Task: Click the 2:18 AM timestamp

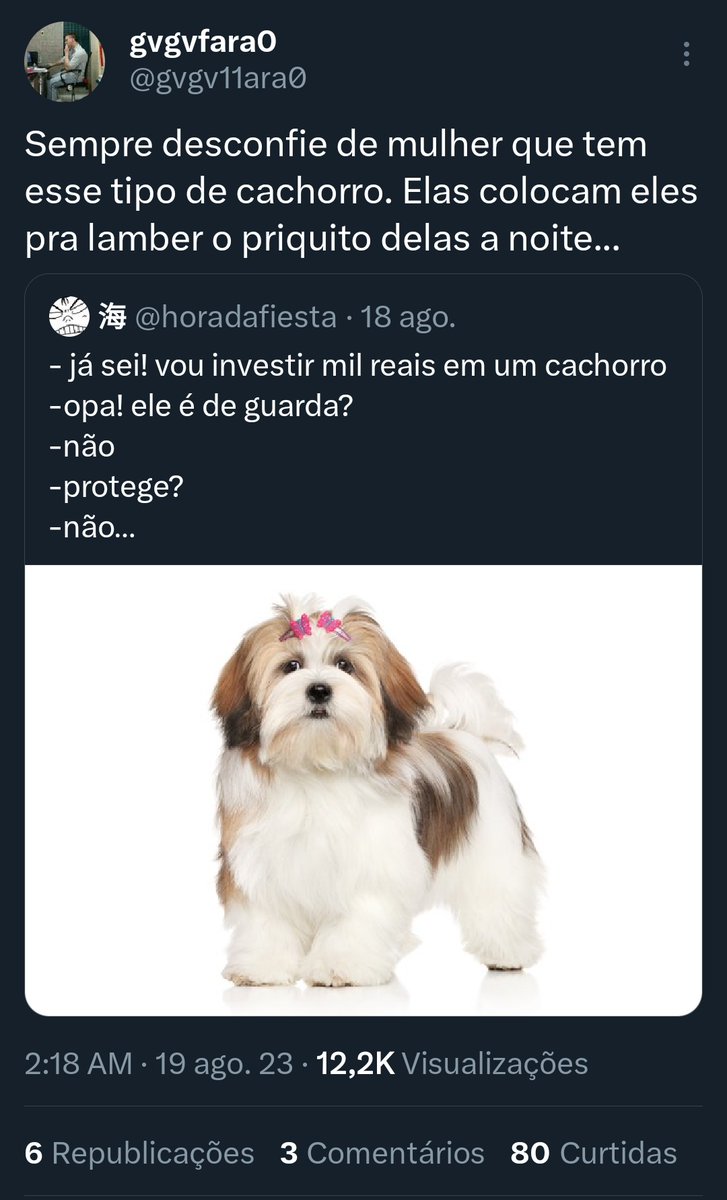Action: click(78, 1063)
